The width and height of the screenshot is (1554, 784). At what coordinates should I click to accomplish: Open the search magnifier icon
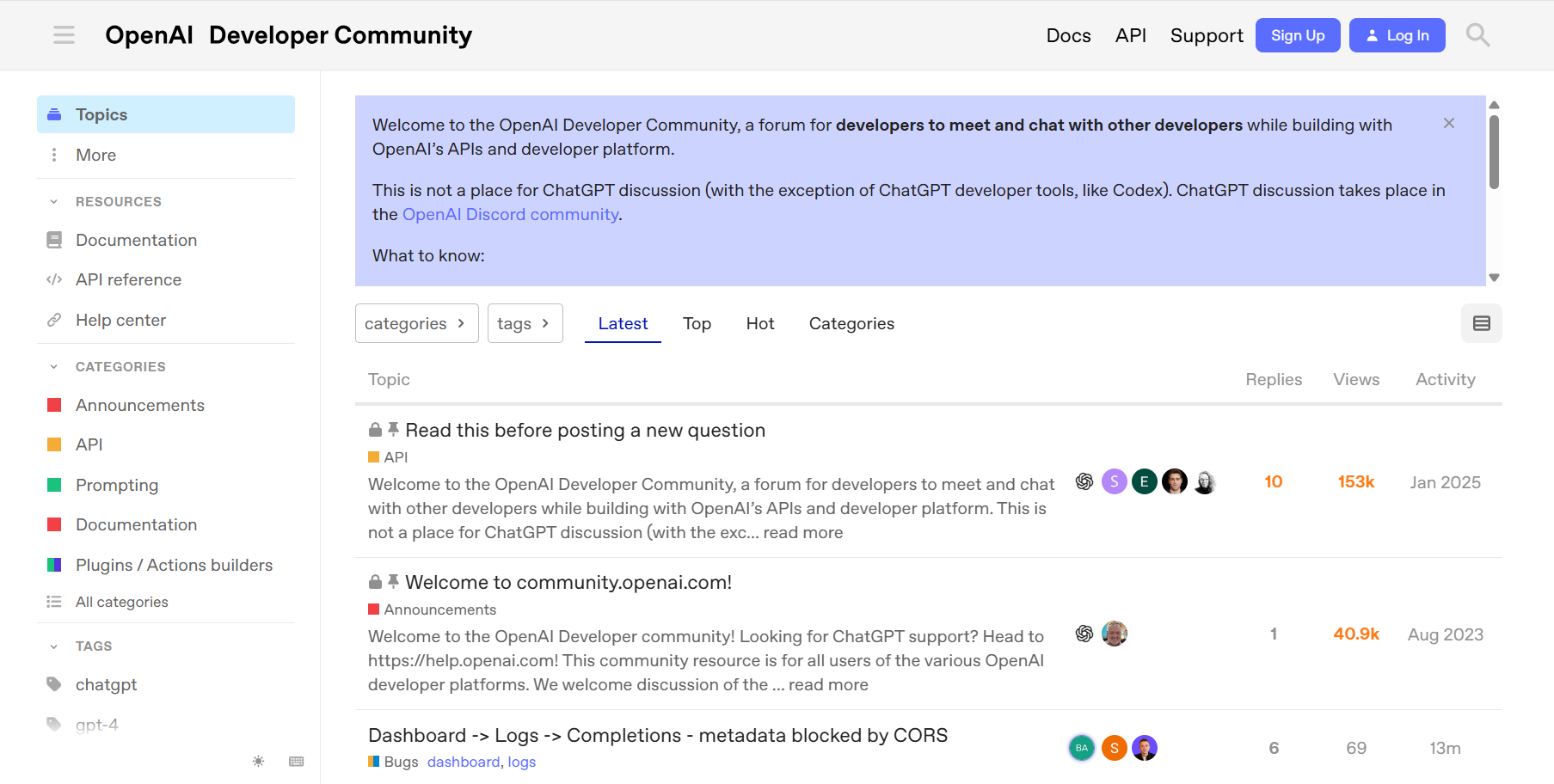click(x=1477, y=35)
